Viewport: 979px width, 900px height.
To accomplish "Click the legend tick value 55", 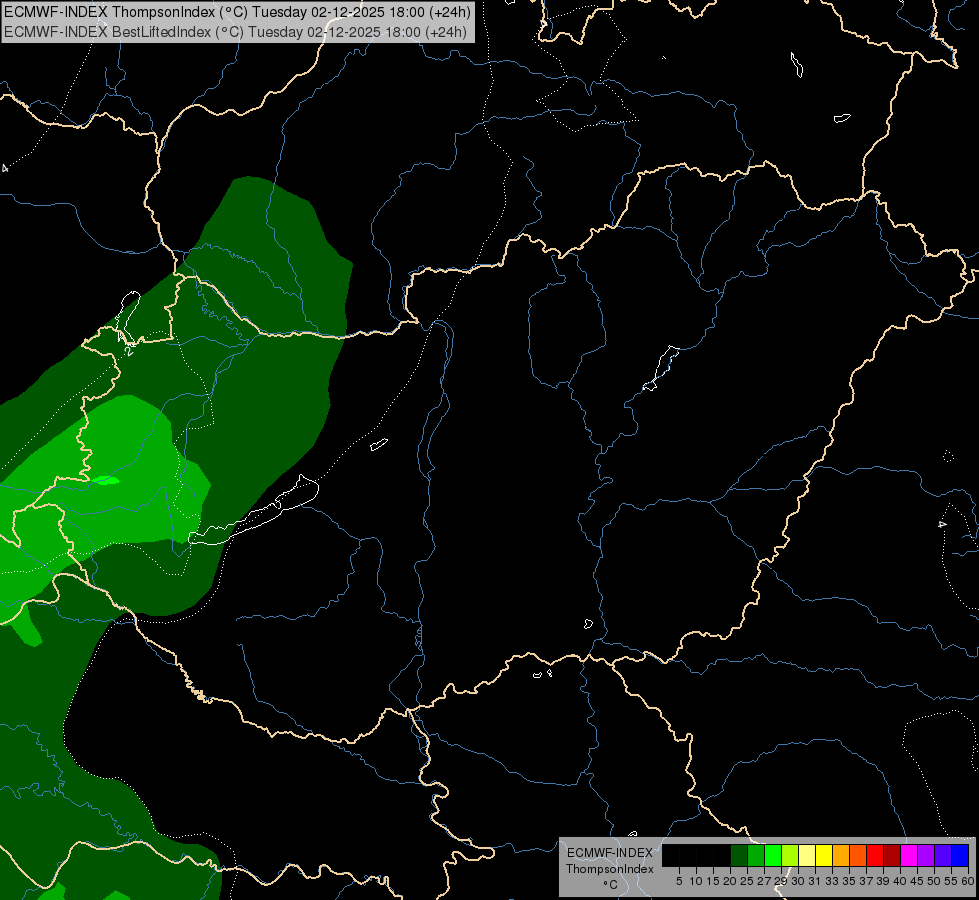I will point(951,881).
